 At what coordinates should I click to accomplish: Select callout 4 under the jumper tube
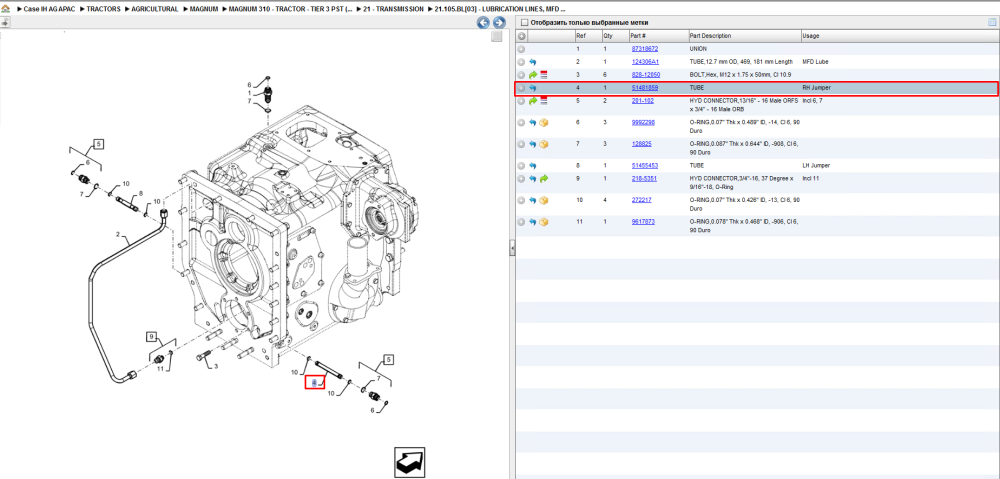tap(314, 382)
